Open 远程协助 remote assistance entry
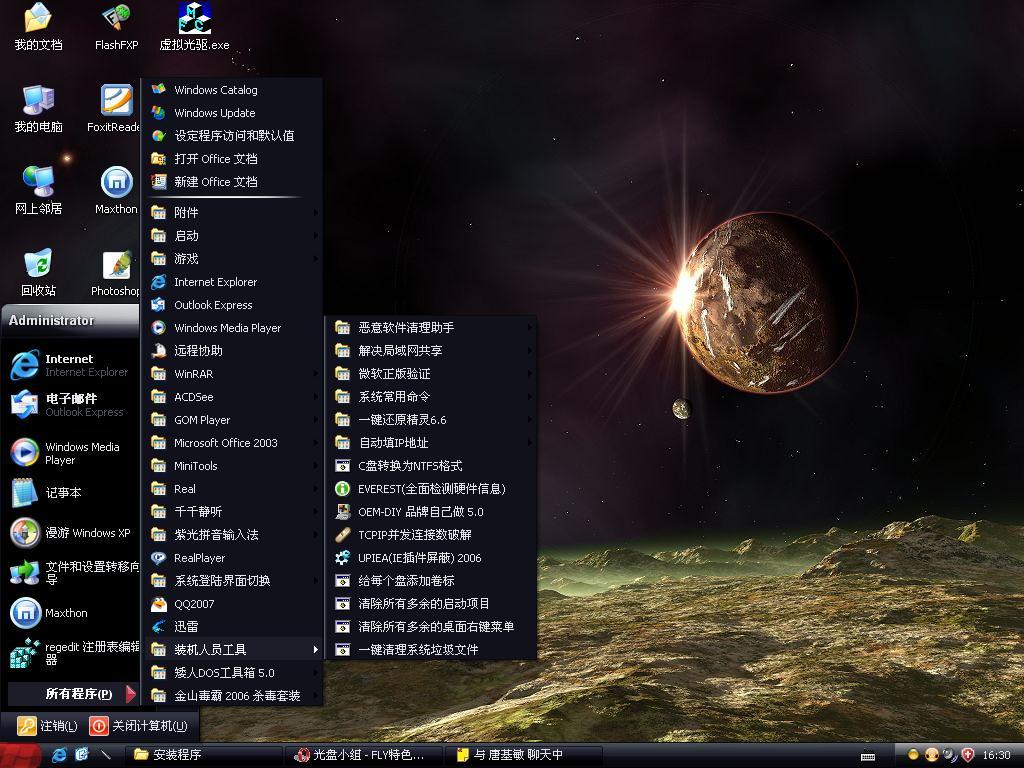 coord(232,351)
